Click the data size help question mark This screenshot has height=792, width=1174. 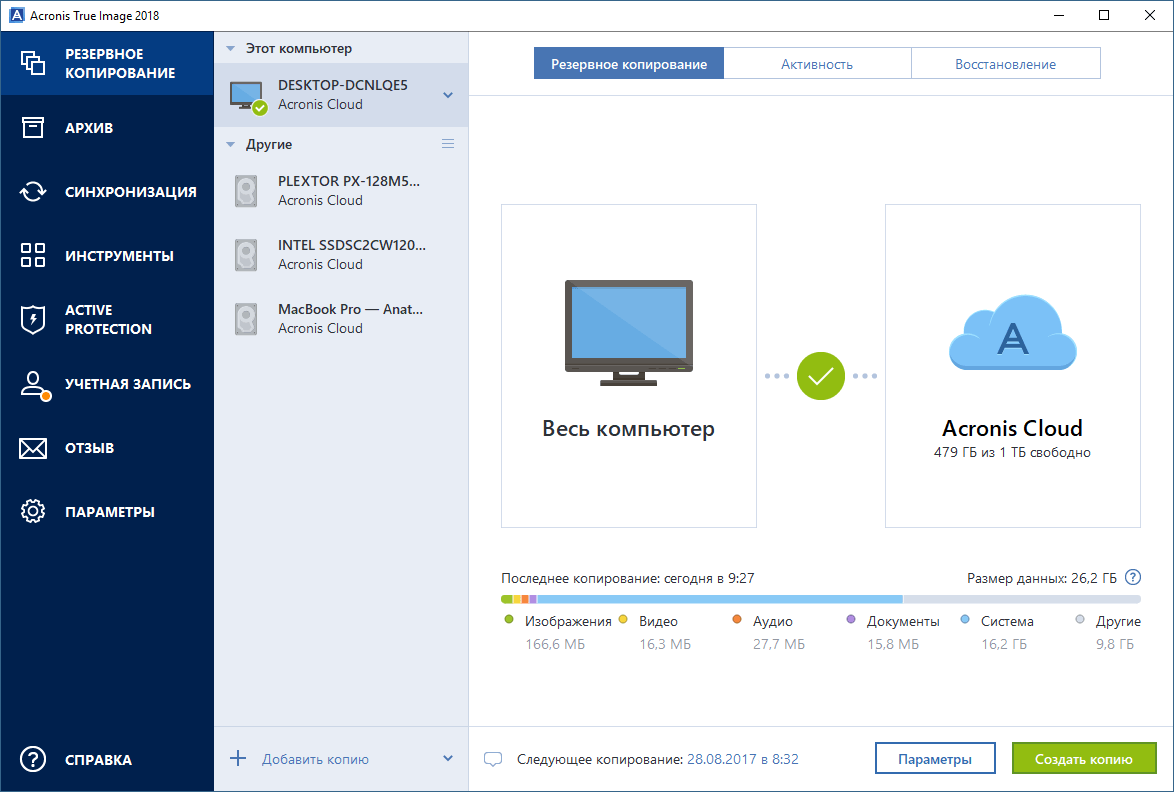tap(1133, 577)
